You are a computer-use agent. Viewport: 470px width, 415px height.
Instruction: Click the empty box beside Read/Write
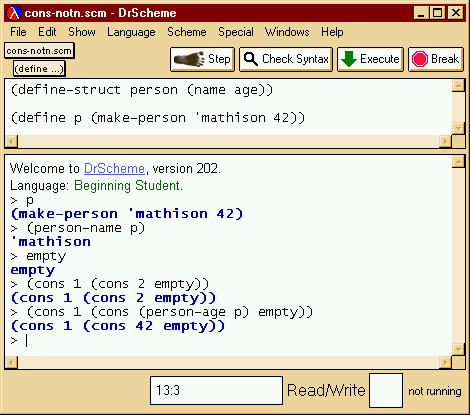click(386, 390)
